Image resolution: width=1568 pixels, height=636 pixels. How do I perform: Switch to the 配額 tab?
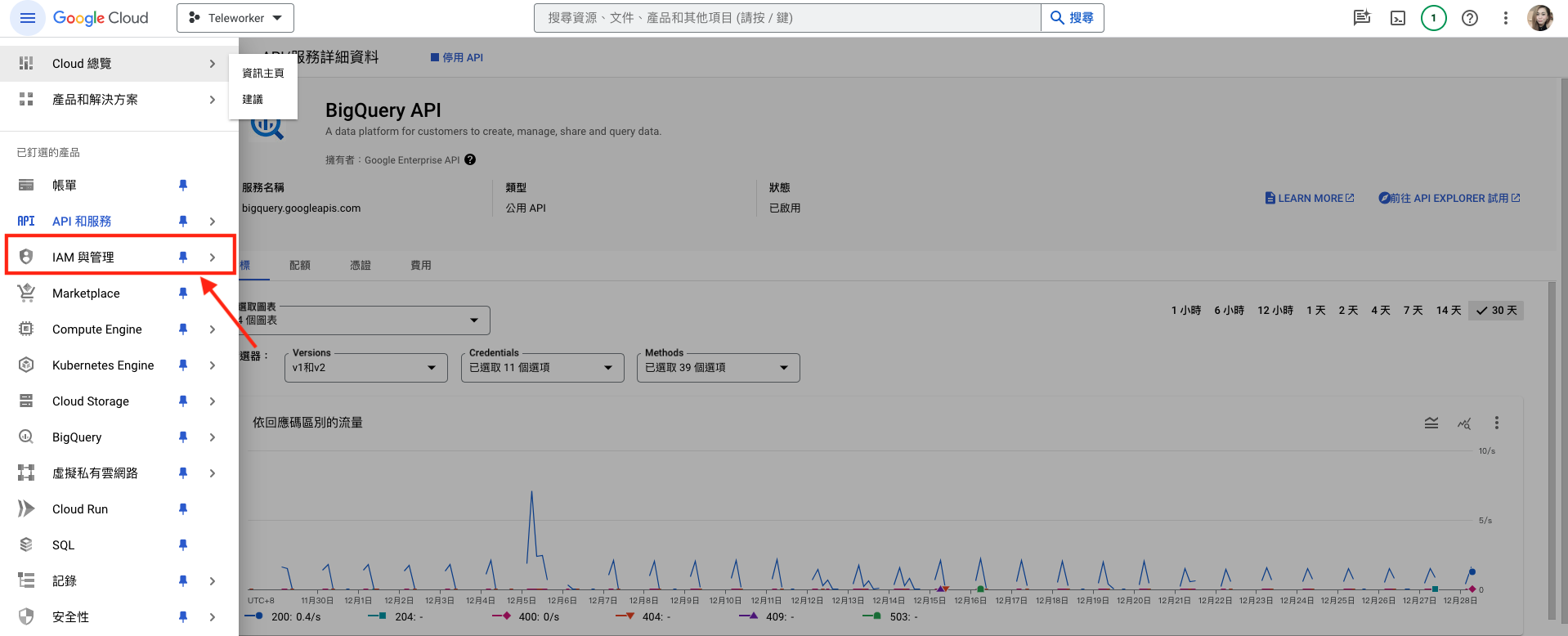(x=300, y=265)
